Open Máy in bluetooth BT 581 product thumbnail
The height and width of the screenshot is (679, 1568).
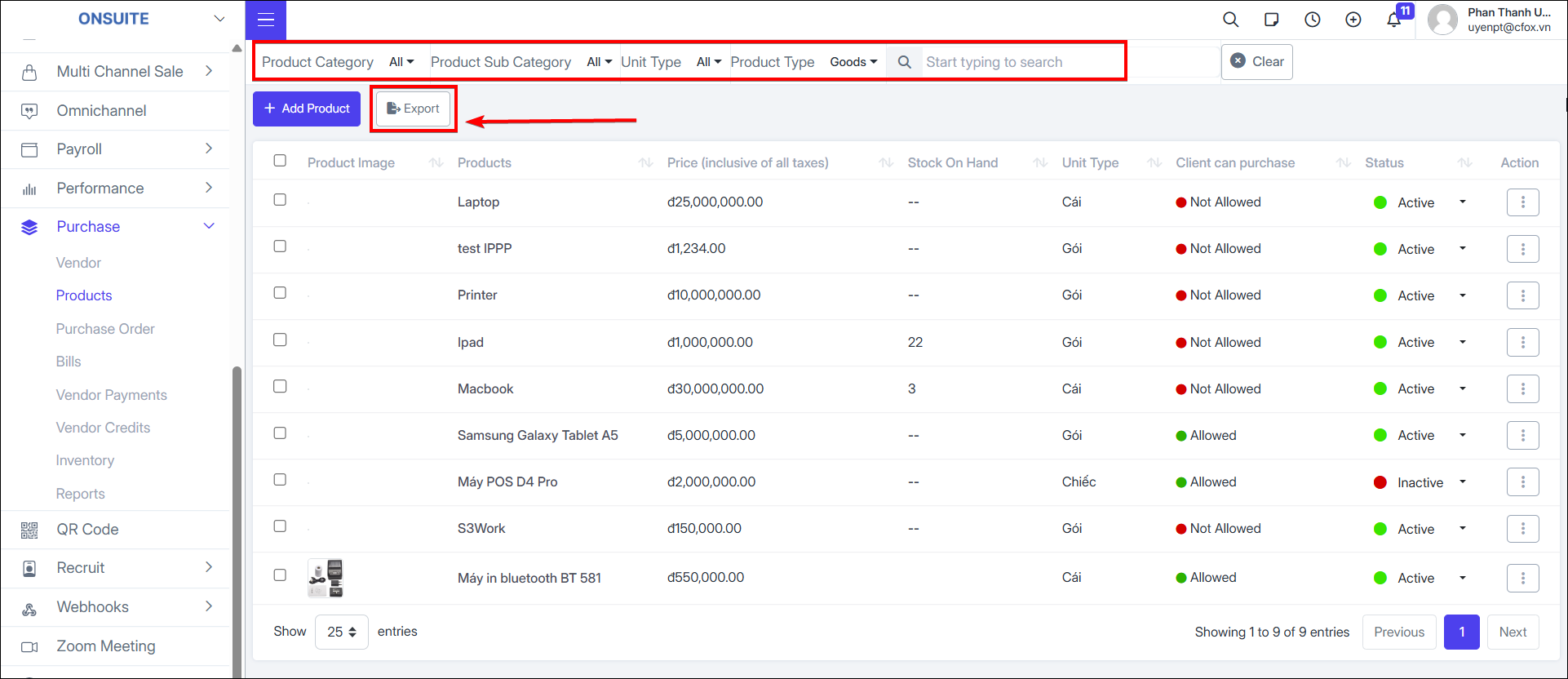326,578
